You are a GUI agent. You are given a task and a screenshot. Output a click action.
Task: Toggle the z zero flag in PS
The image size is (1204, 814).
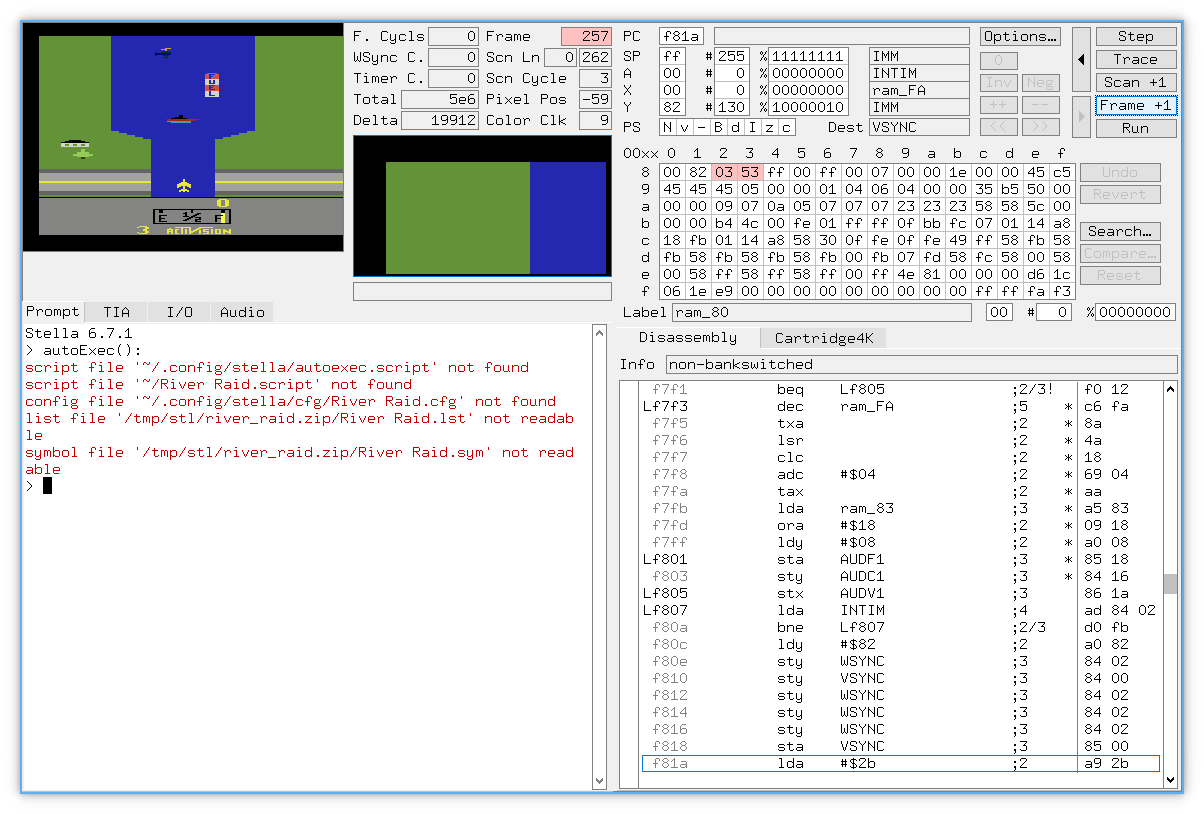(x=770, y=127)
